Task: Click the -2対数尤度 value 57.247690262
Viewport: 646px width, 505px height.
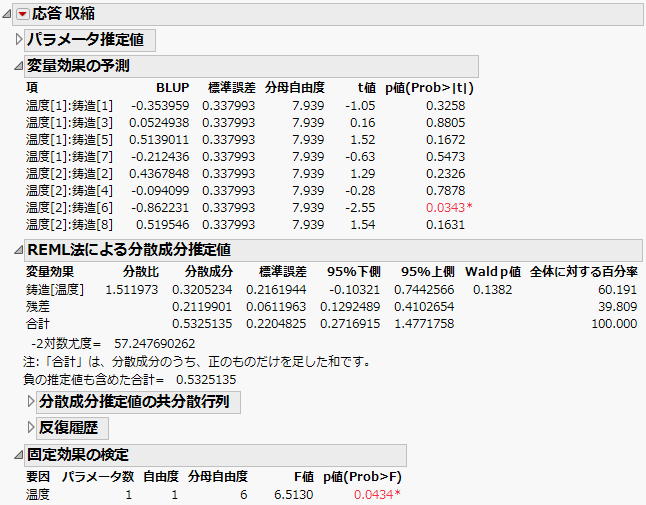Action: [x=155, y=344]
